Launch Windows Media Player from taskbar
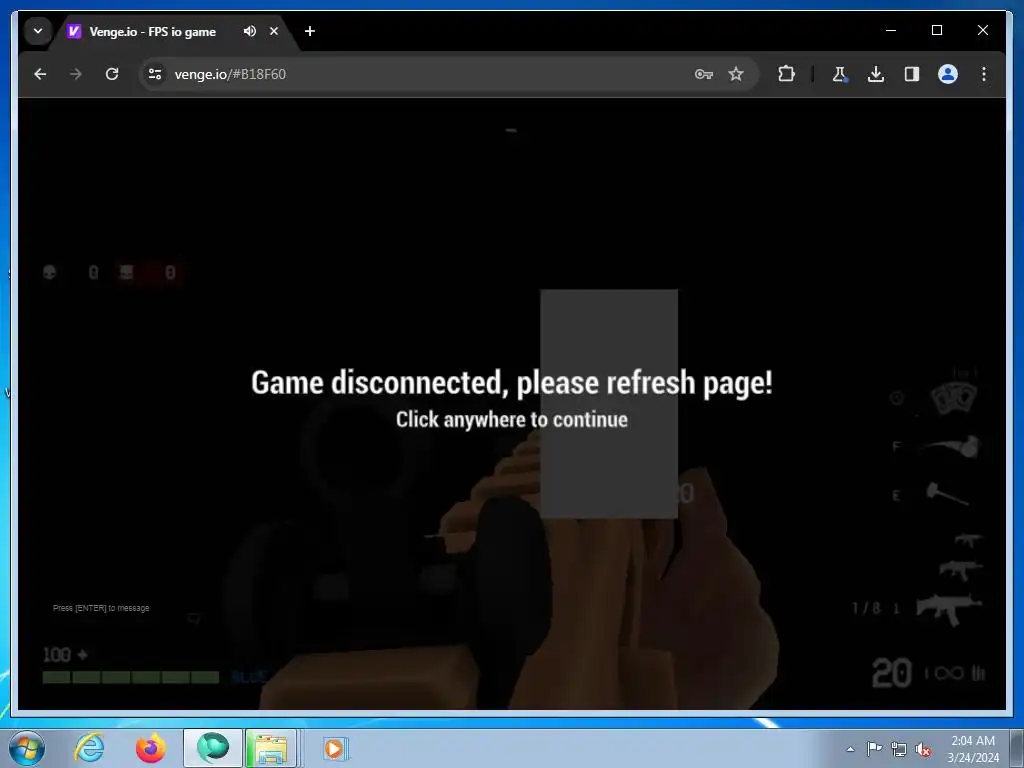This screenshot has width=1024, height=768. 335,748
